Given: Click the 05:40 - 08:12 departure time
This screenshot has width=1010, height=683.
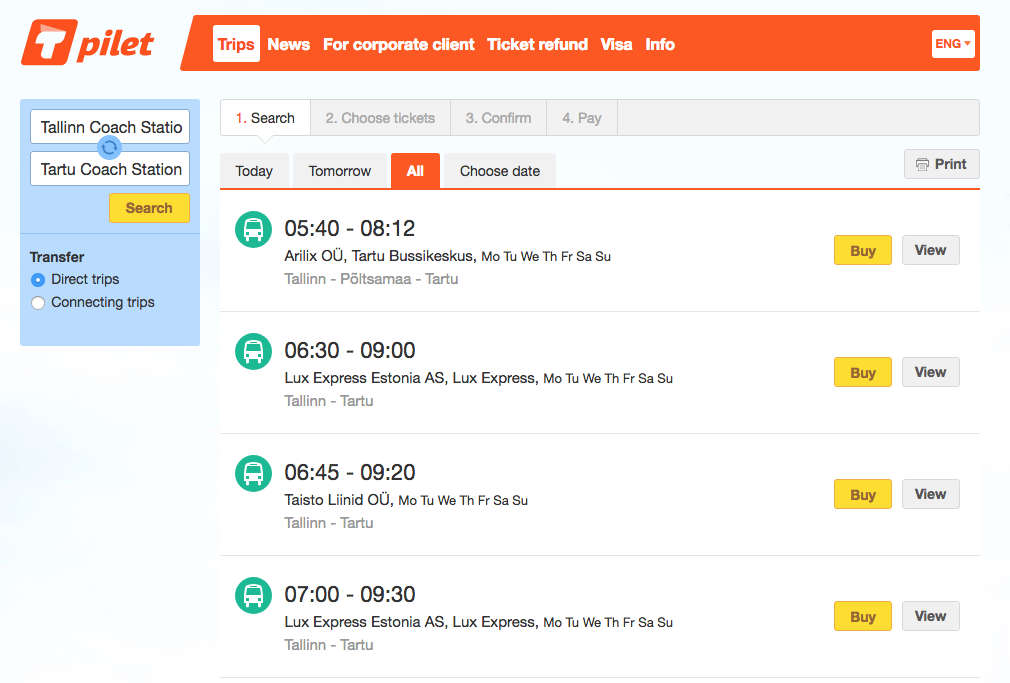Looking at the screenshot, I should tap(350, 229).
